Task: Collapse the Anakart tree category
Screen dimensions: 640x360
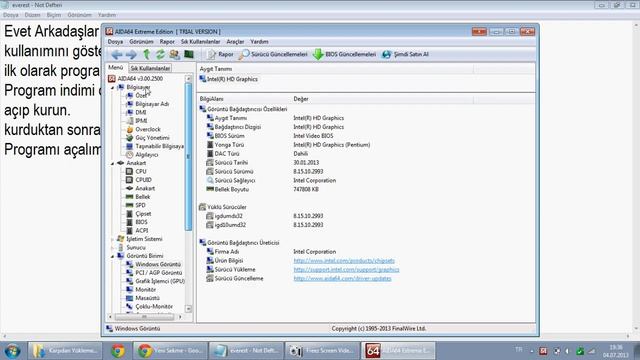Action: tap(113, 163)
